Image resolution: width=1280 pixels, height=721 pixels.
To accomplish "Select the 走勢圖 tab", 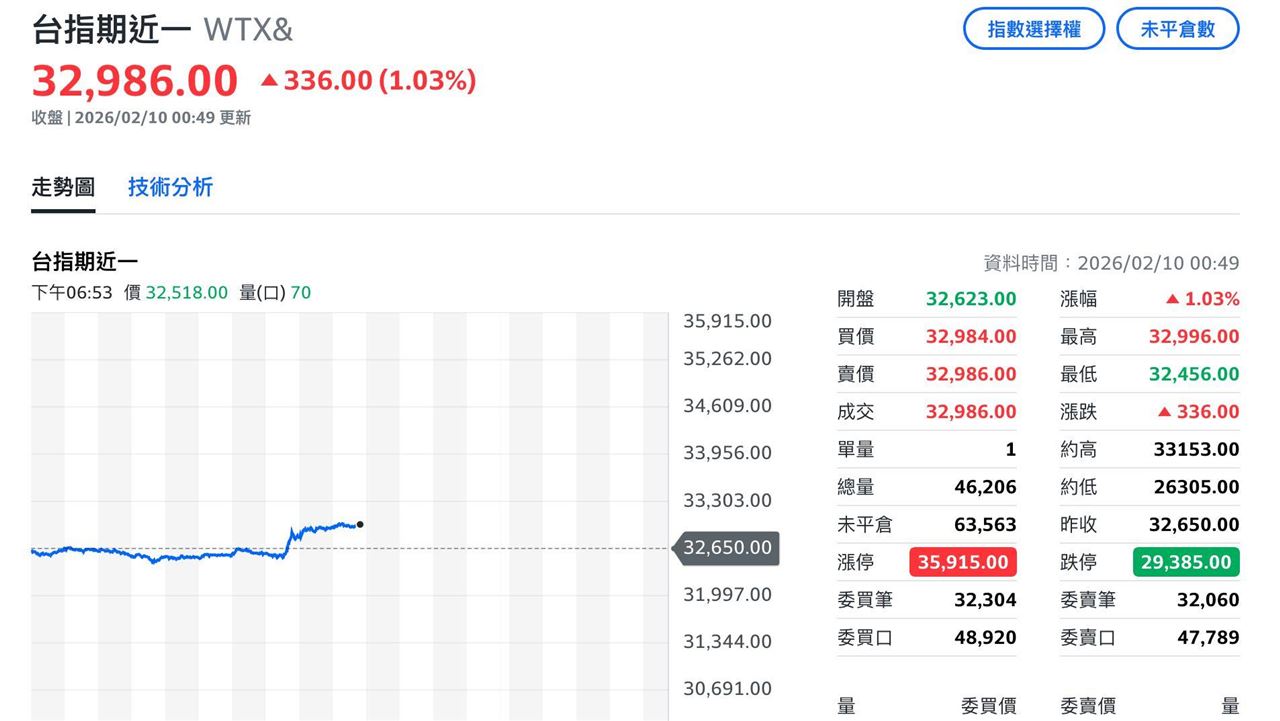I will coord(63,187).
